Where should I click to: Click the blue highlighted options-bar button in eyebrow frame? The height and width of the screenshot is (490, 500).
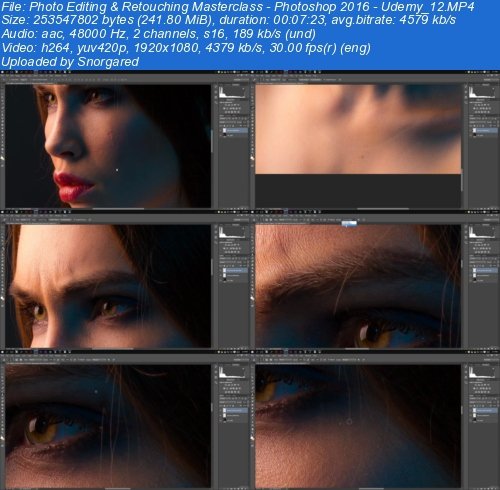click(349, 223)
